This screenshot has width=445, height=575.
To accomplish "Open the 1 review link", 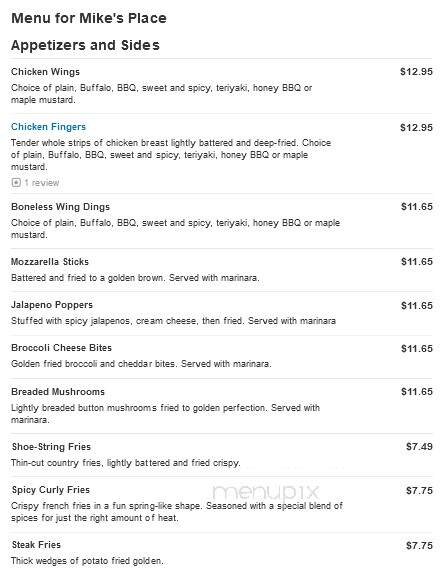I will coord(41,183).
